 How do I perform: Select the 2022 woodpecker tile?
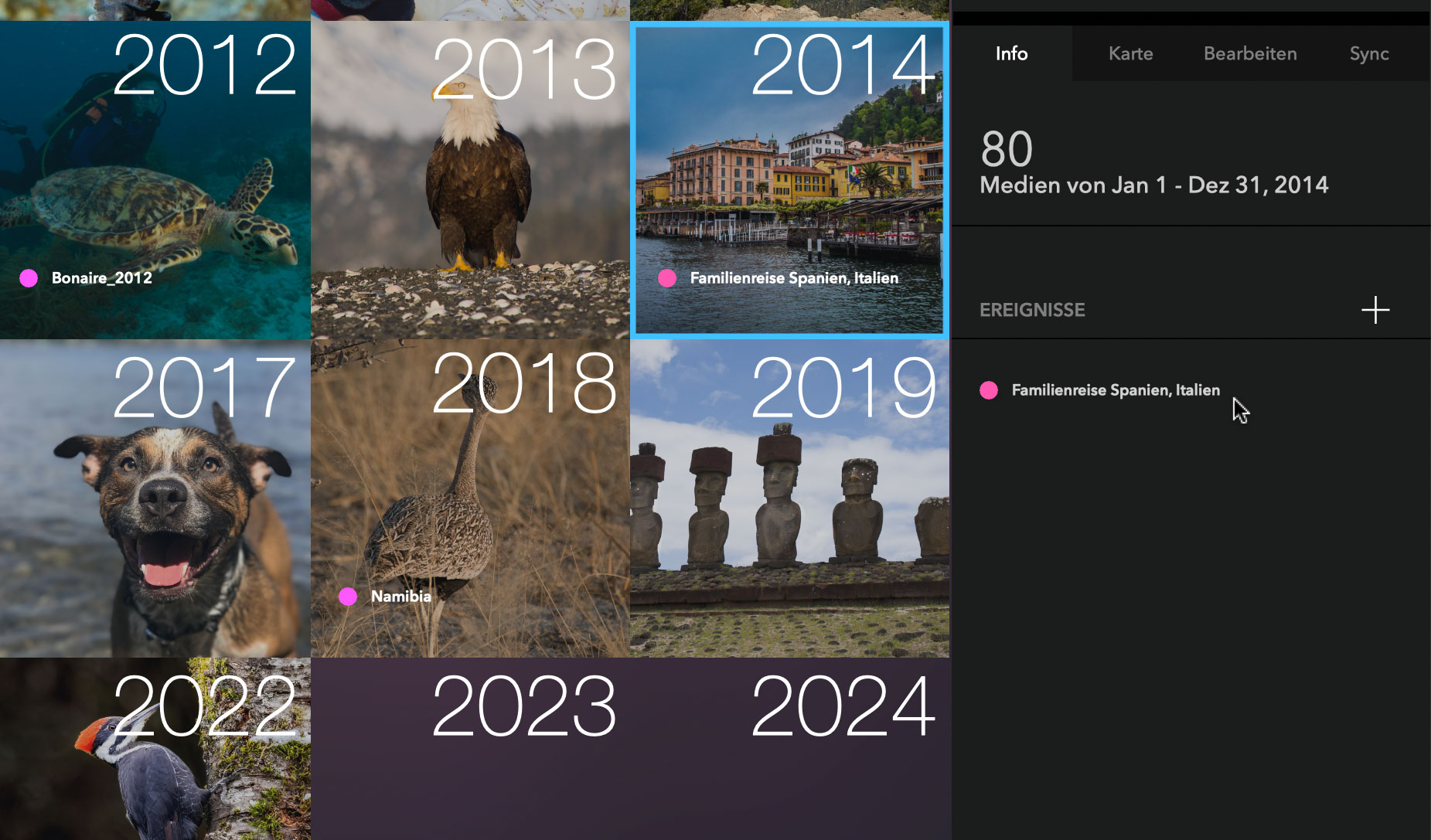click(x=155, y=749)
